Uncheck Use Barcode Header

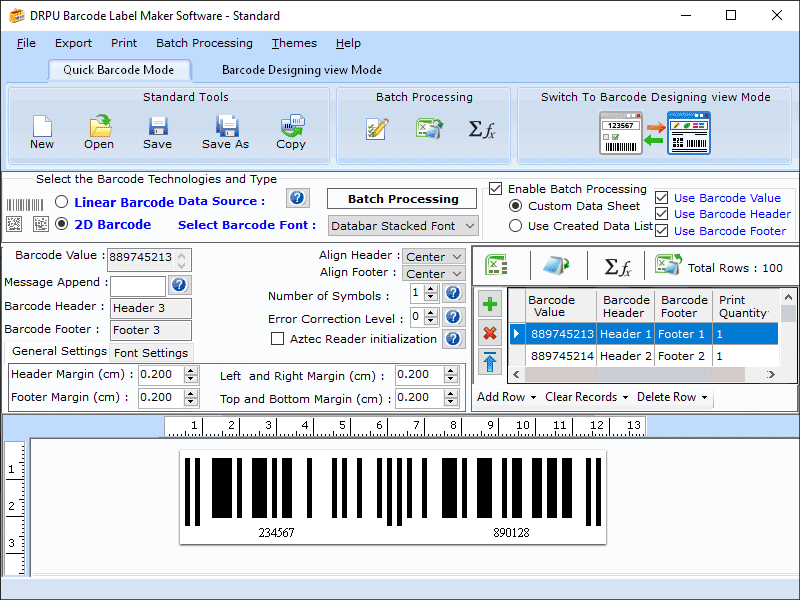pyautogui.click(x=662, y=213)
